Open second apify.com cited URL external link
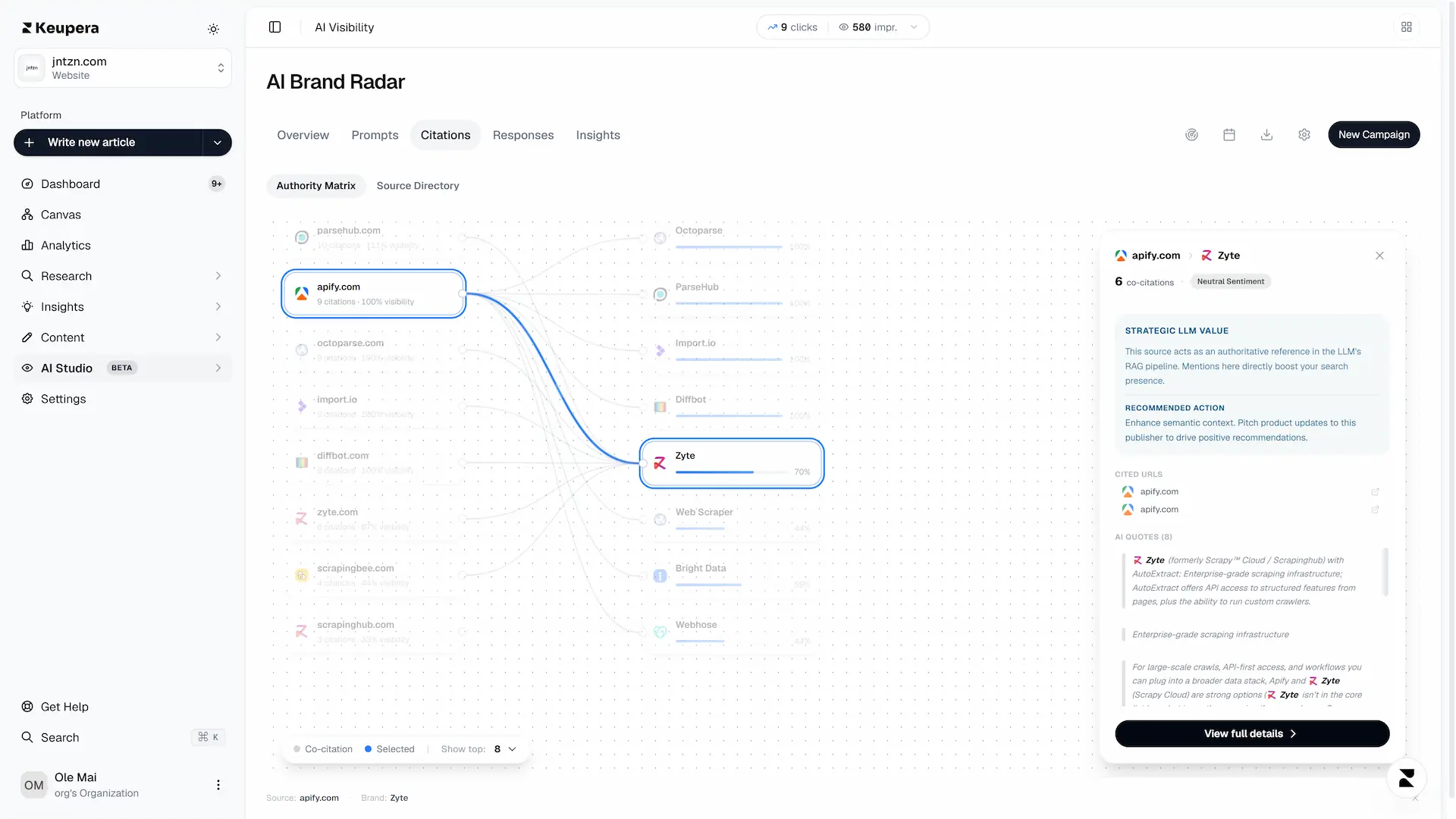 coord(1375,510)
